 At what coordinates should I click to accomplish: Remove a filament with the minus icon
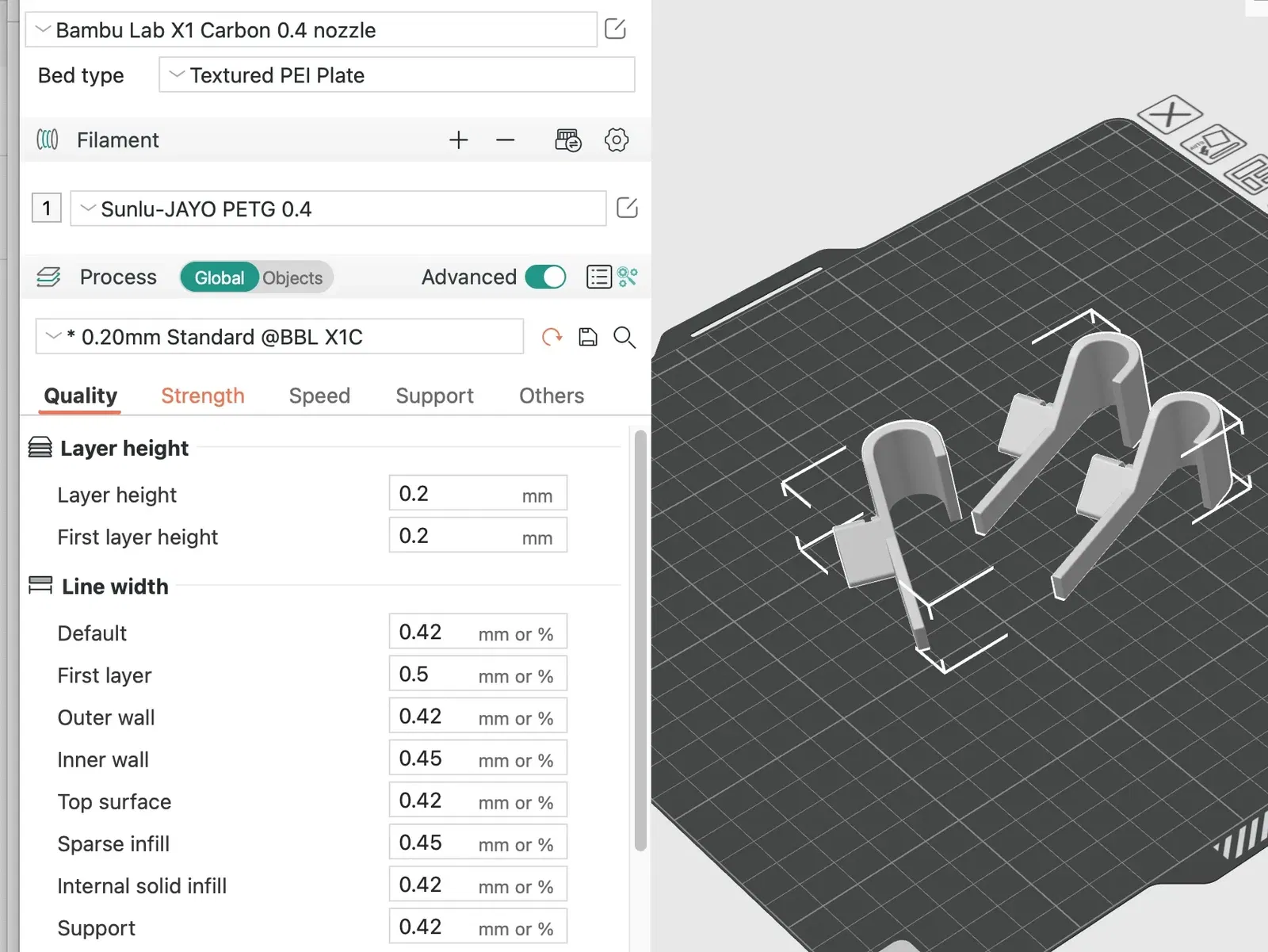pos(506,140)
